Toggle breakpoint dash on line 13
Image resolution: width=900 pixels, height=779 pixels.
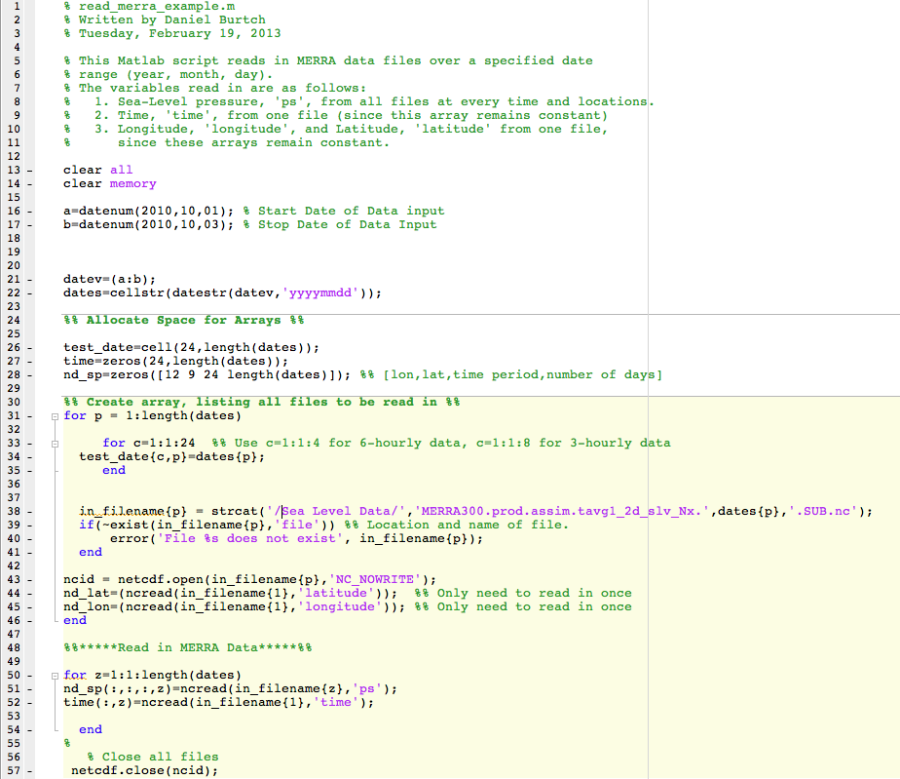[29, 170]
